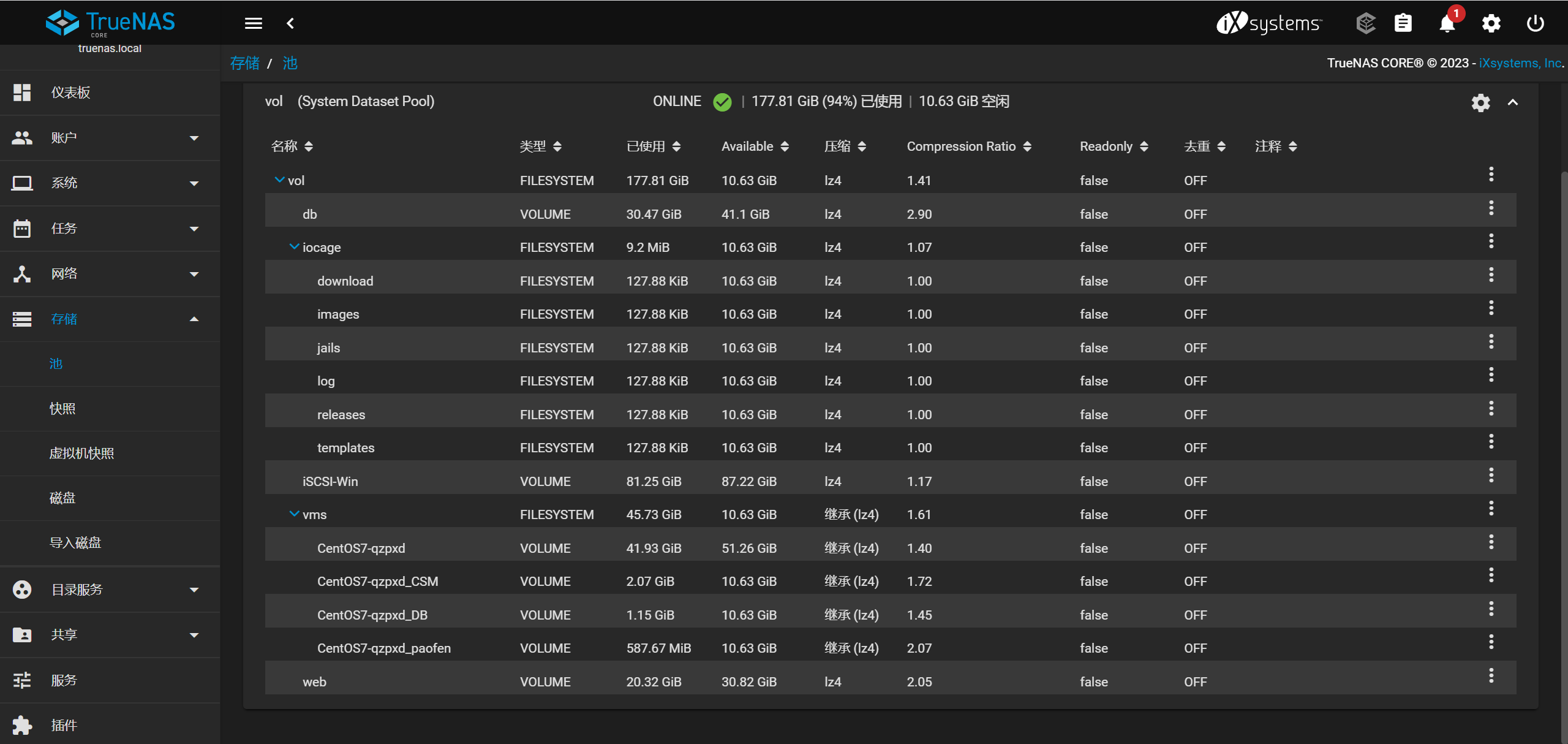Viewport: 1568px width, 744px height.
Task: Click the alerts bell icon
Action: [1447, 23]
